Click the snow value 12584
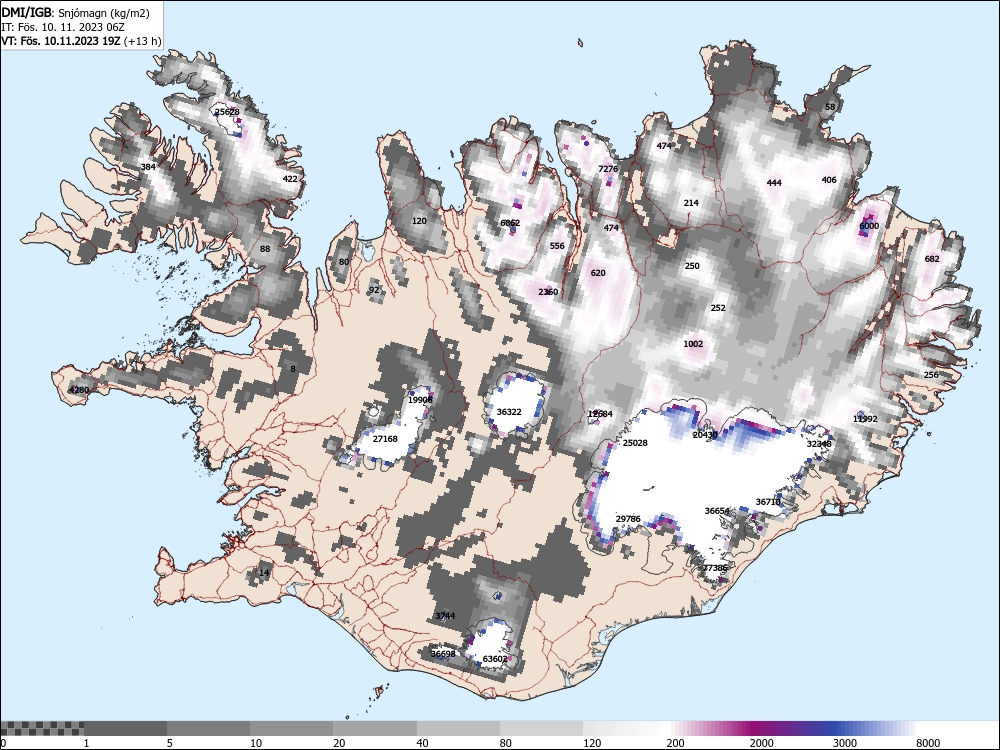1000x750 pixels. click(x=600, y=414)
